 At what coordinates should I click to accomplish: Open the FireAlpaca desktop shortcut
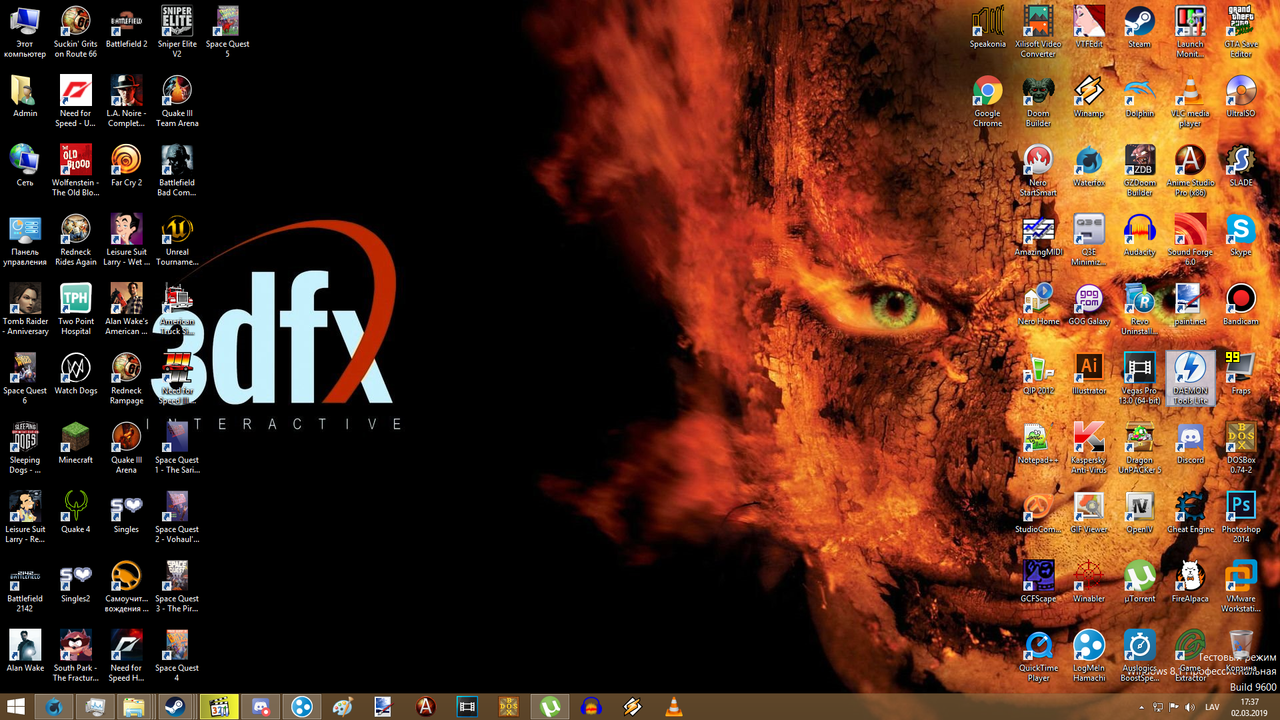pos(1190,581)
